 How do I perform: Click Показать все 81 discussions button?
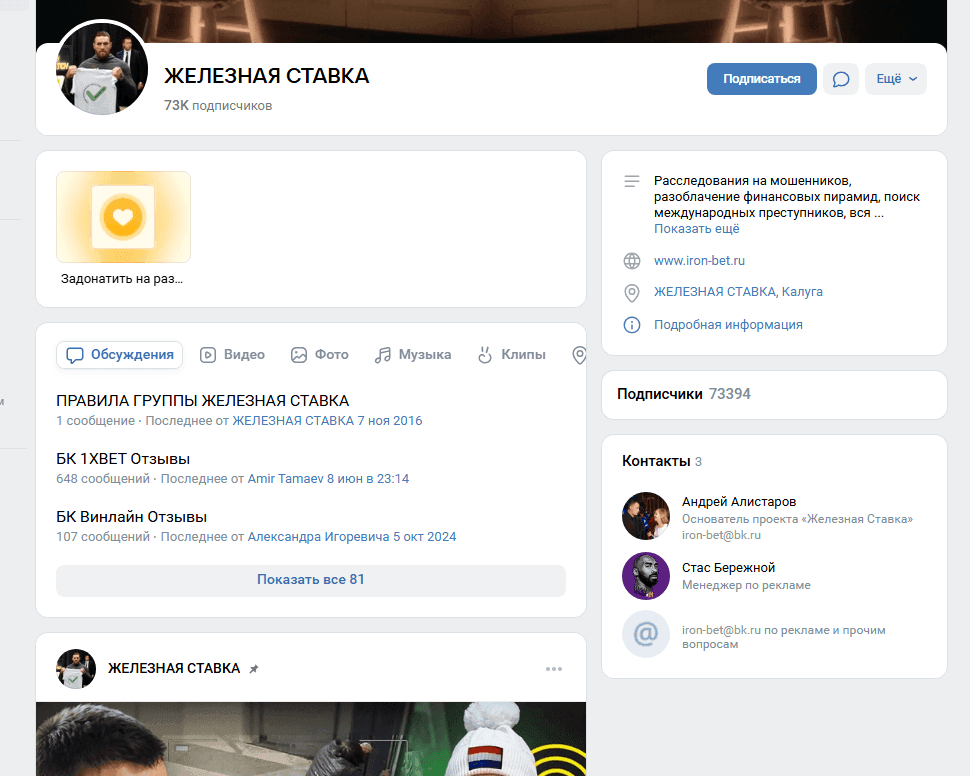[311, 580]
